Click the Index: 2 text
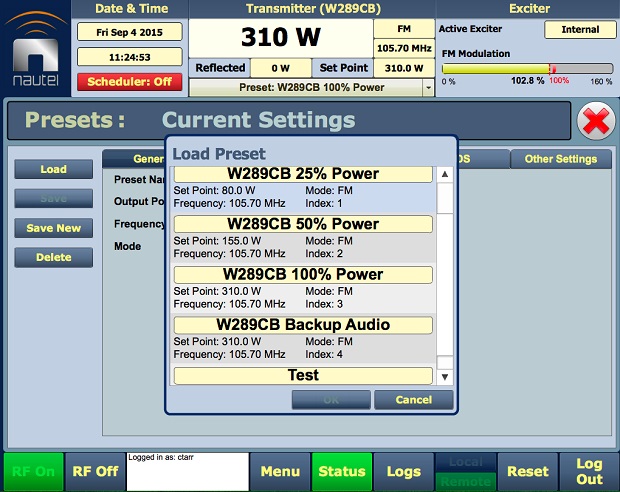 coord(324,254)
